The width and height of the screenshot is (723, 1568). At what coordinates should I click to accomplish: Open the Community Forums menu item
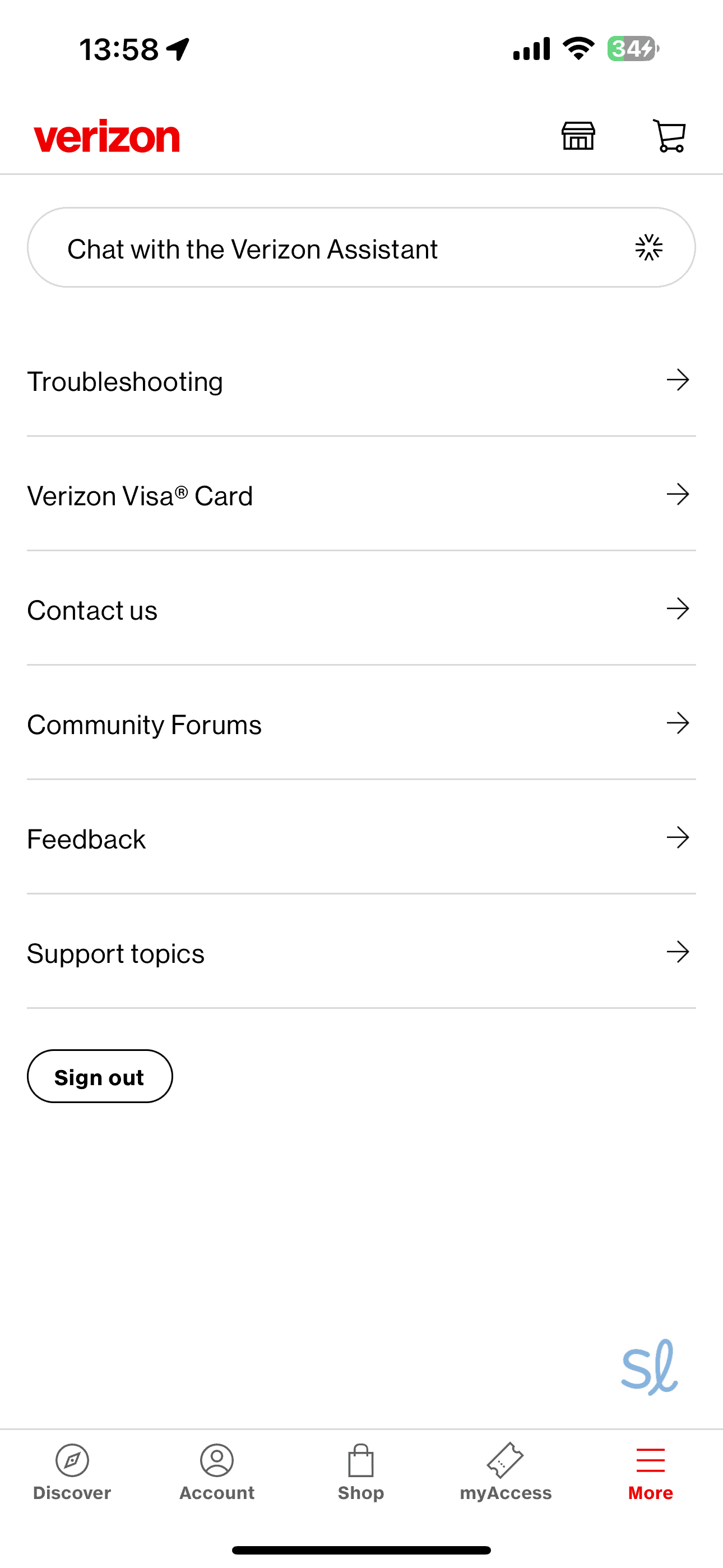coord(145,725)
